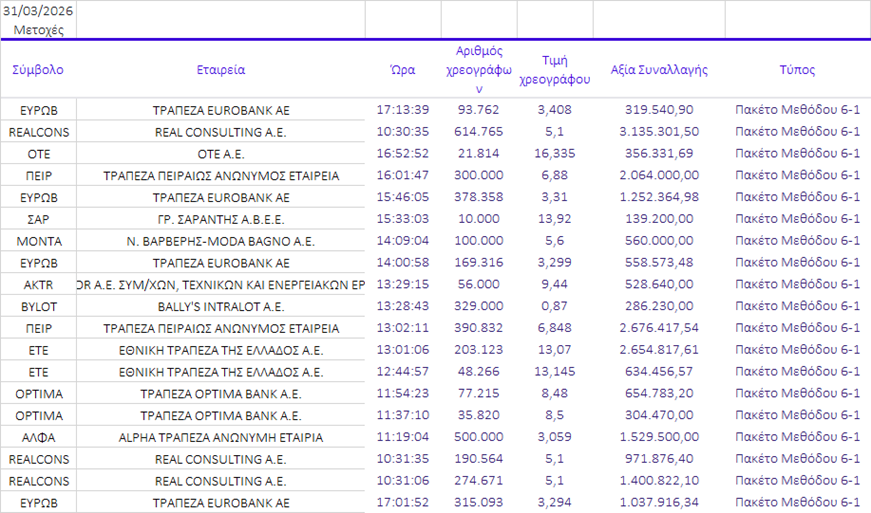This screenshot has height=513, width=871.
Task: Click the value 304.470,00
Action: point(659,415)
